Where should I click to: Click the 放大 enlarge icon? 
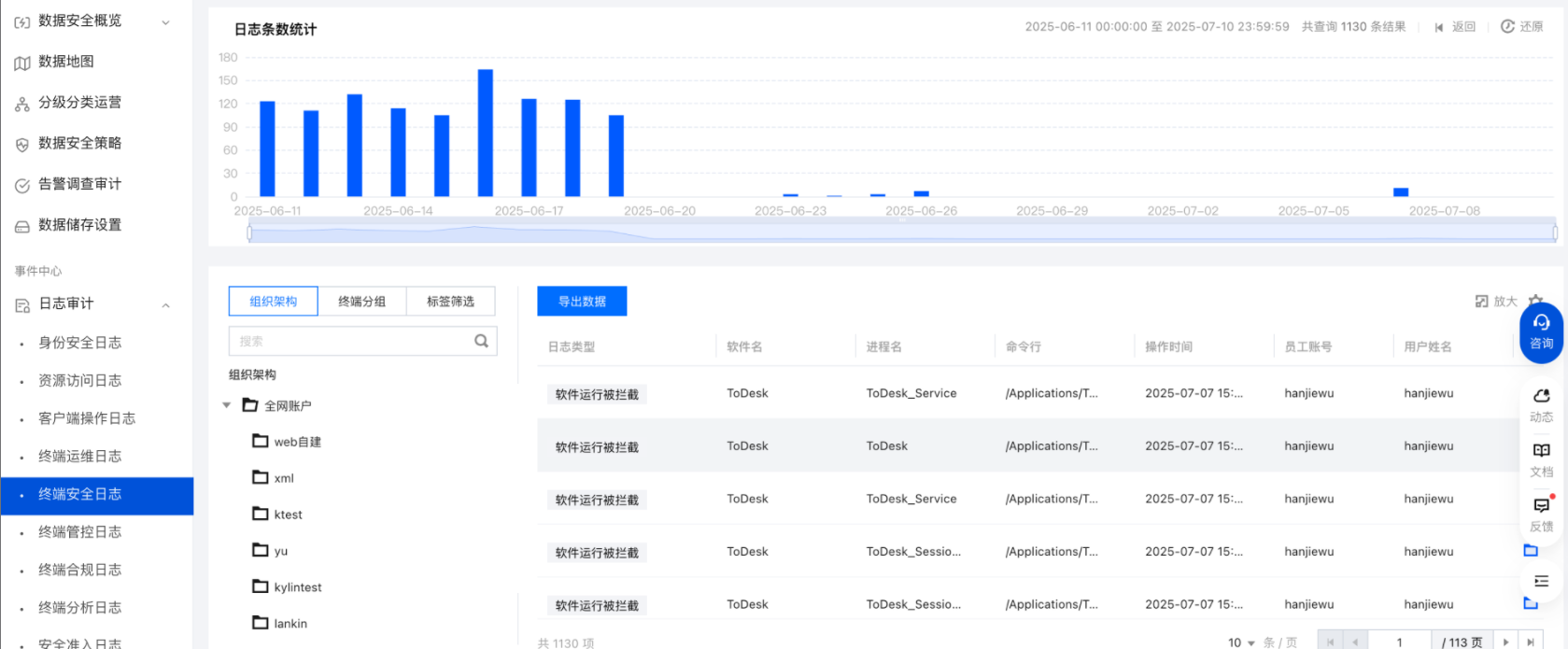click(1481, 301)
